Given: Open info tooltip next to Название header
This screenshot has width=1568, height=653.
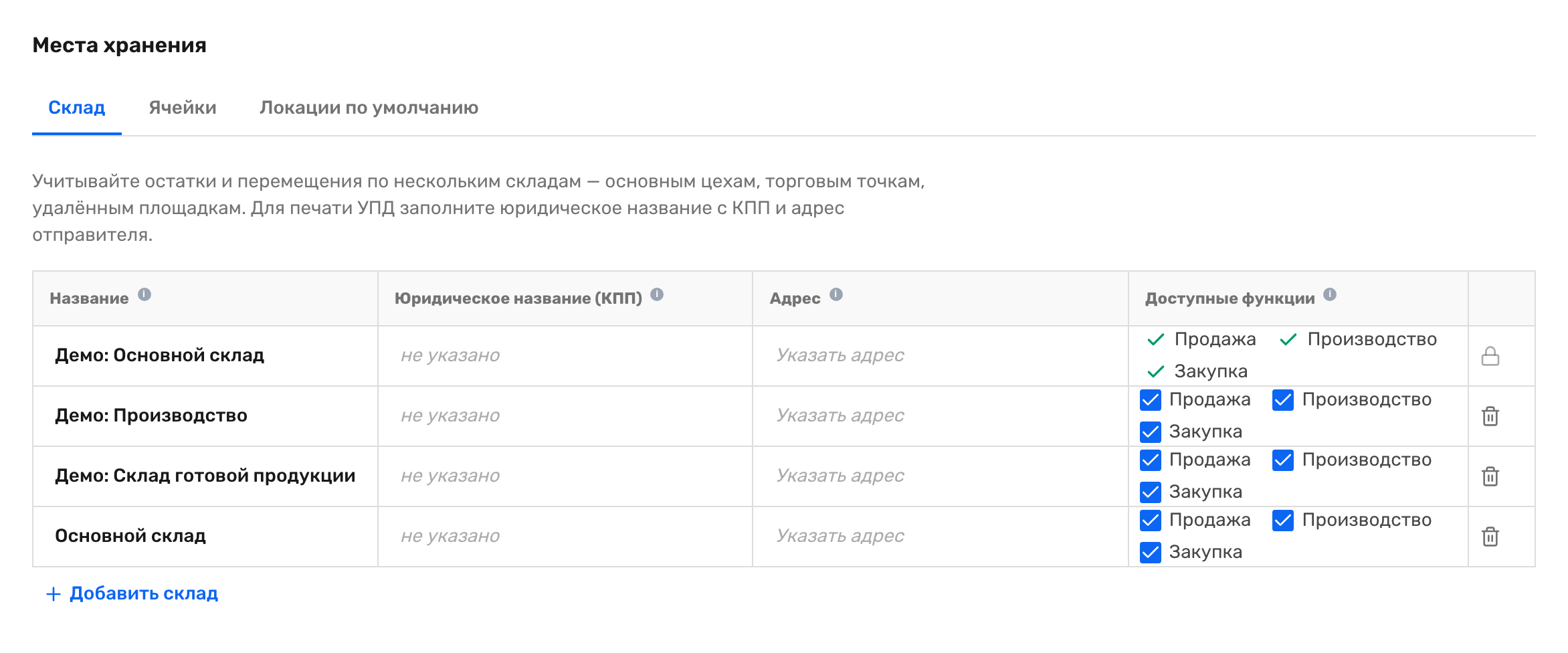Looking at the screenshot, I should 144,294.
